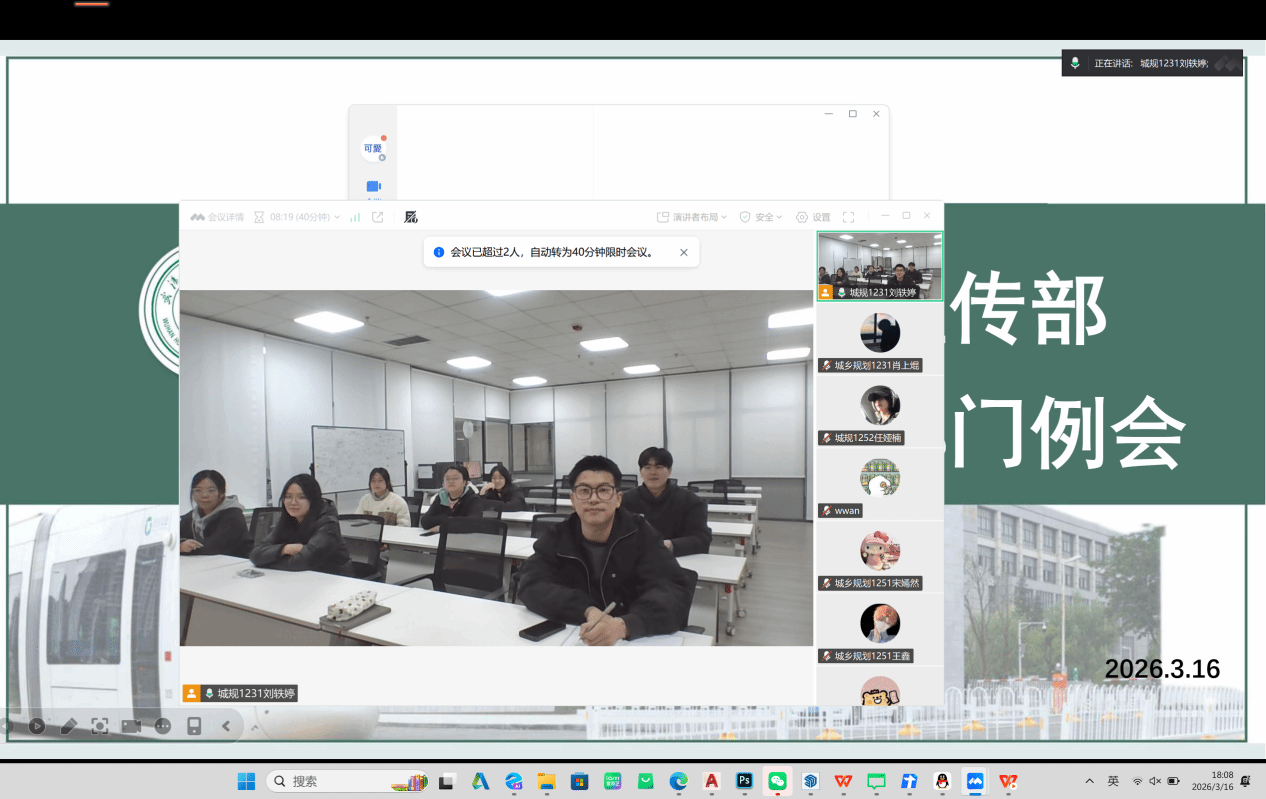Select the pen annotation tool
The height and width of the screenshot is (799, 1266).
[68, 726]
